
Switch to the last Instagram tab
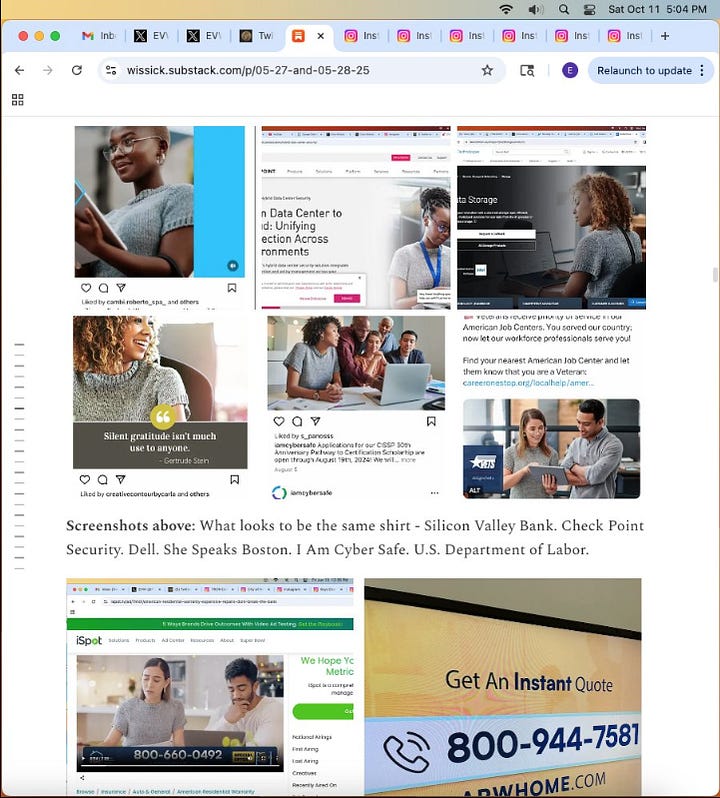tap(625, 36)
